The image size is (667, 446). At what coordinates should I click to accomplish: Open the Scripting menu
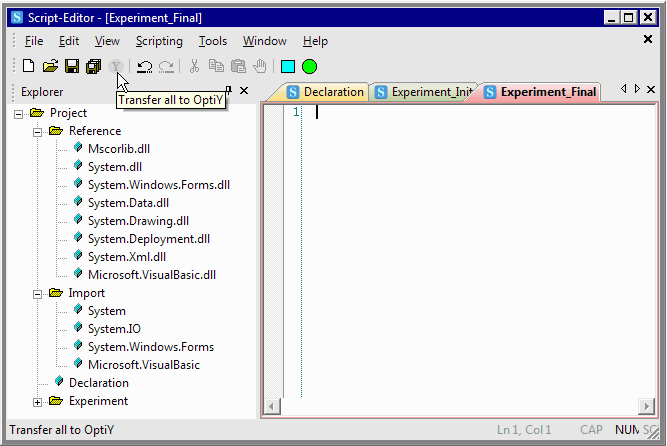(159, 41)
